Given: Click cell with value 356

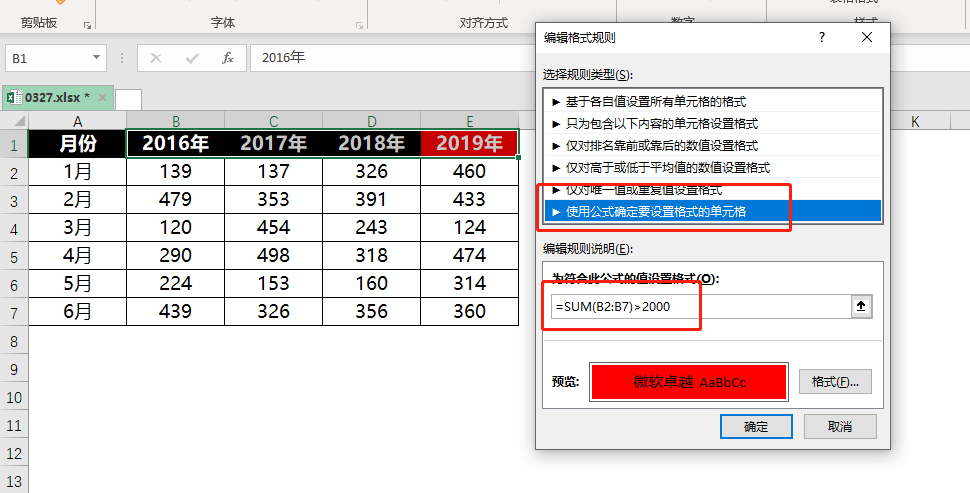Looking at the screenshot, I should [x=371, y=311].
